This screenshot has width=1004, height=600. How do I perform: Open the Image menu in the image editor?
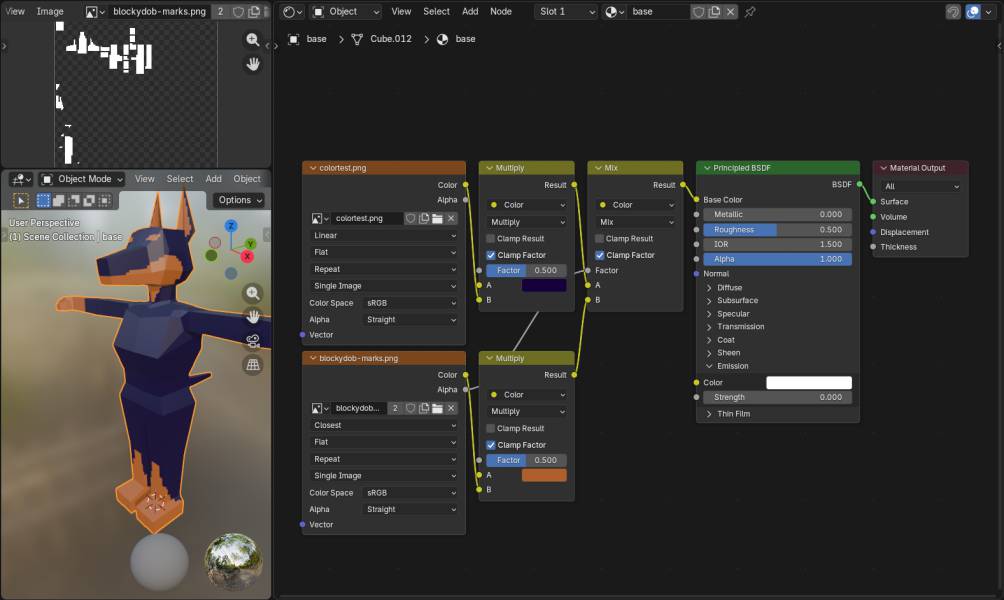pyautogui.click(x=50, y=12)
